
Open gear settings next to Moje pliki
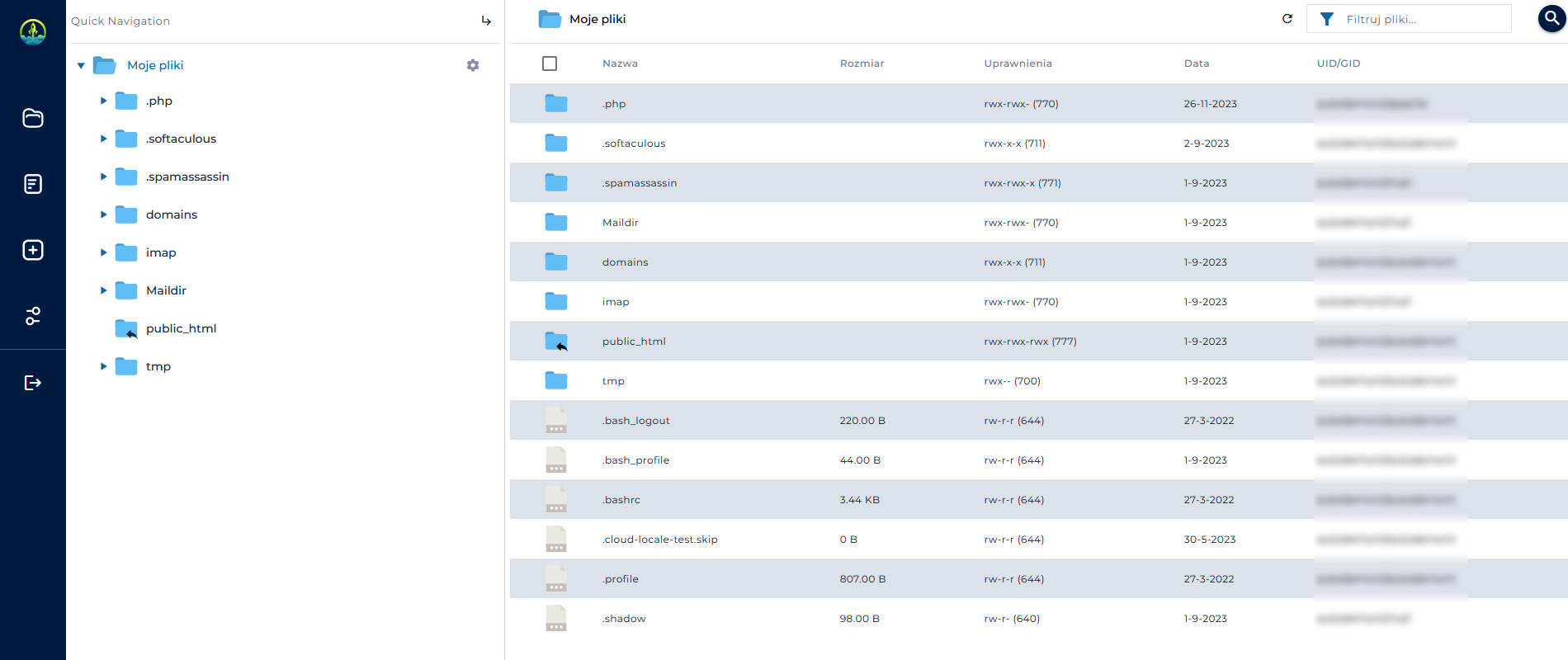473,65
